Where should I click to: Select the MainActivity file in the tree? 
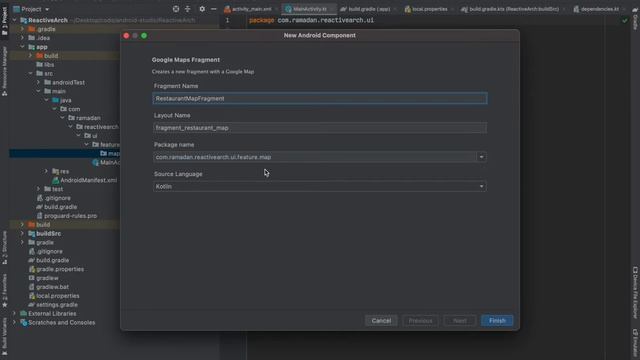[106, 162]
